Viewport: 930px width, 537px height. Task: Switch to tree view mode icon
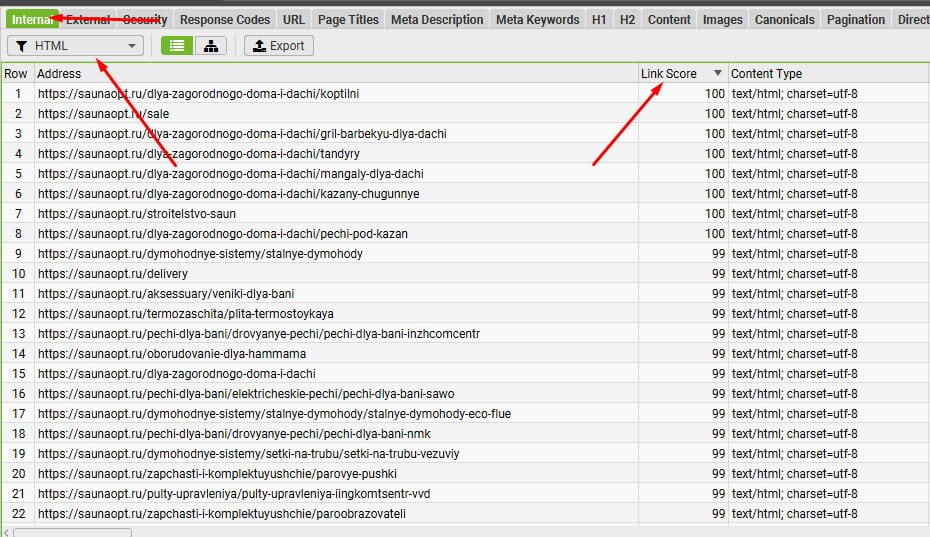click(x=211, y=46)
